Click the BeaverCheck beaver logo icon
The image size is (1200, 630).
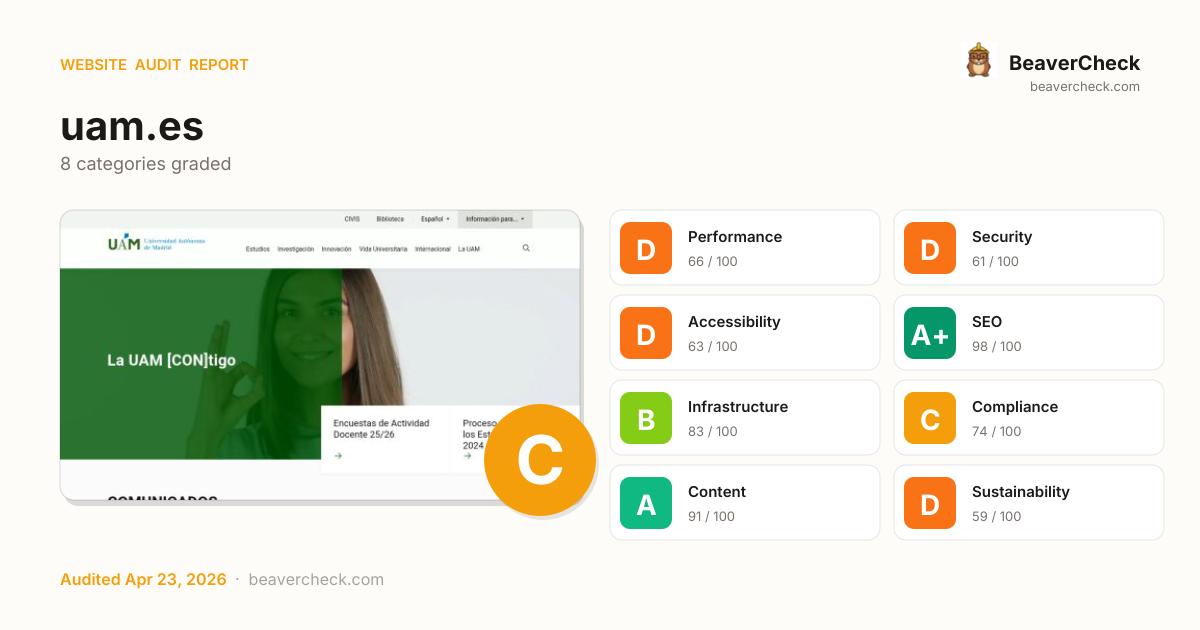click(978, 61)
